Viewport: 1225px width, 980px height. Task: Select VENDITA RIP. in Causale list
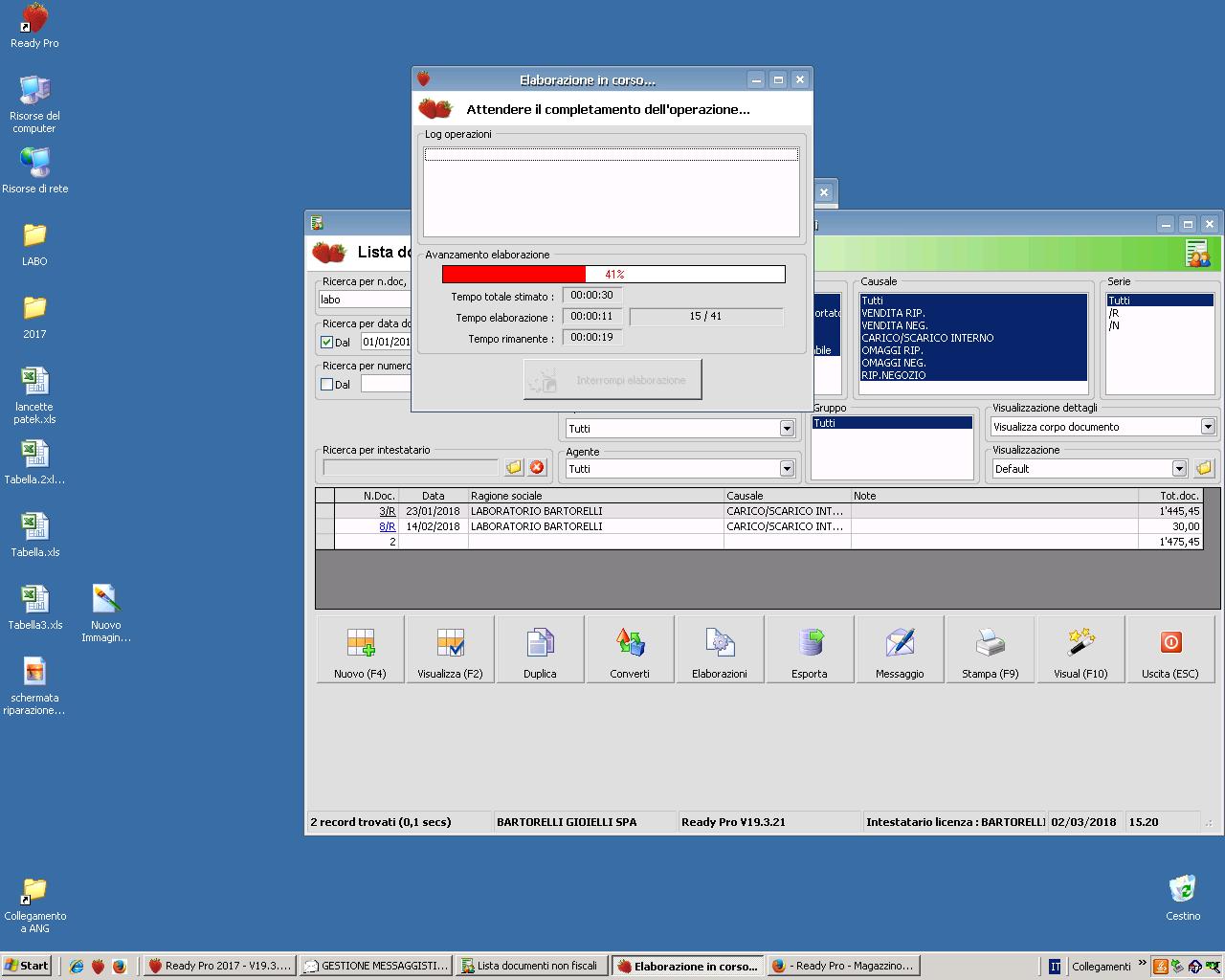[x=972, y=313]
